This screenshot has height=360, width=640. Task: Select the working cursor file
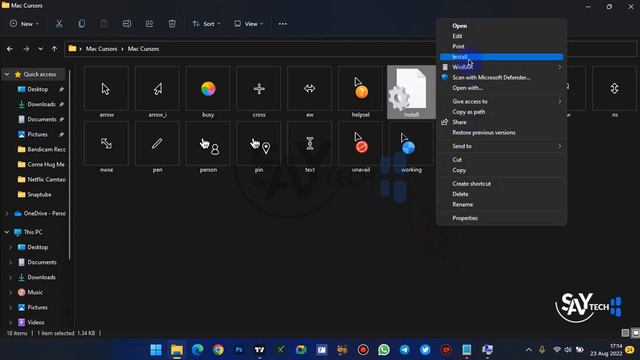(x=411, y=147)
